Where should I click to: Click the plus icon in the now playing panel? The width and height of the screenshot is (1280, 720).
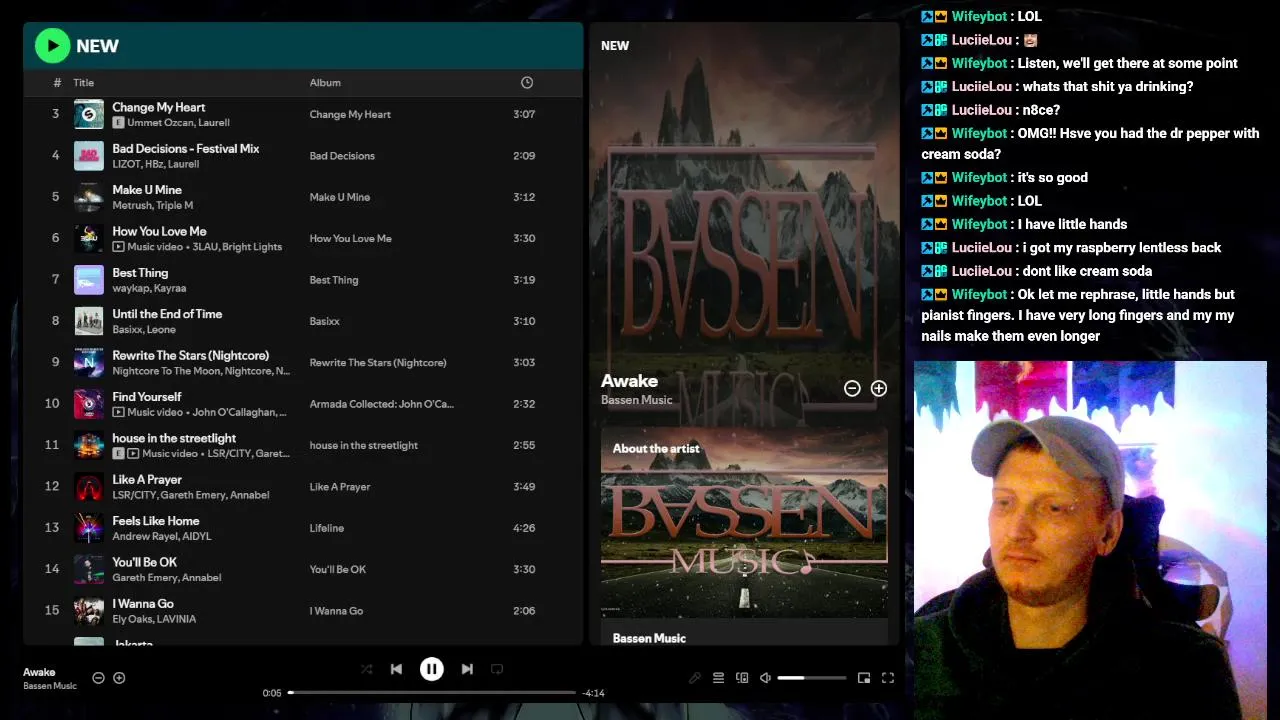(879, 388)
